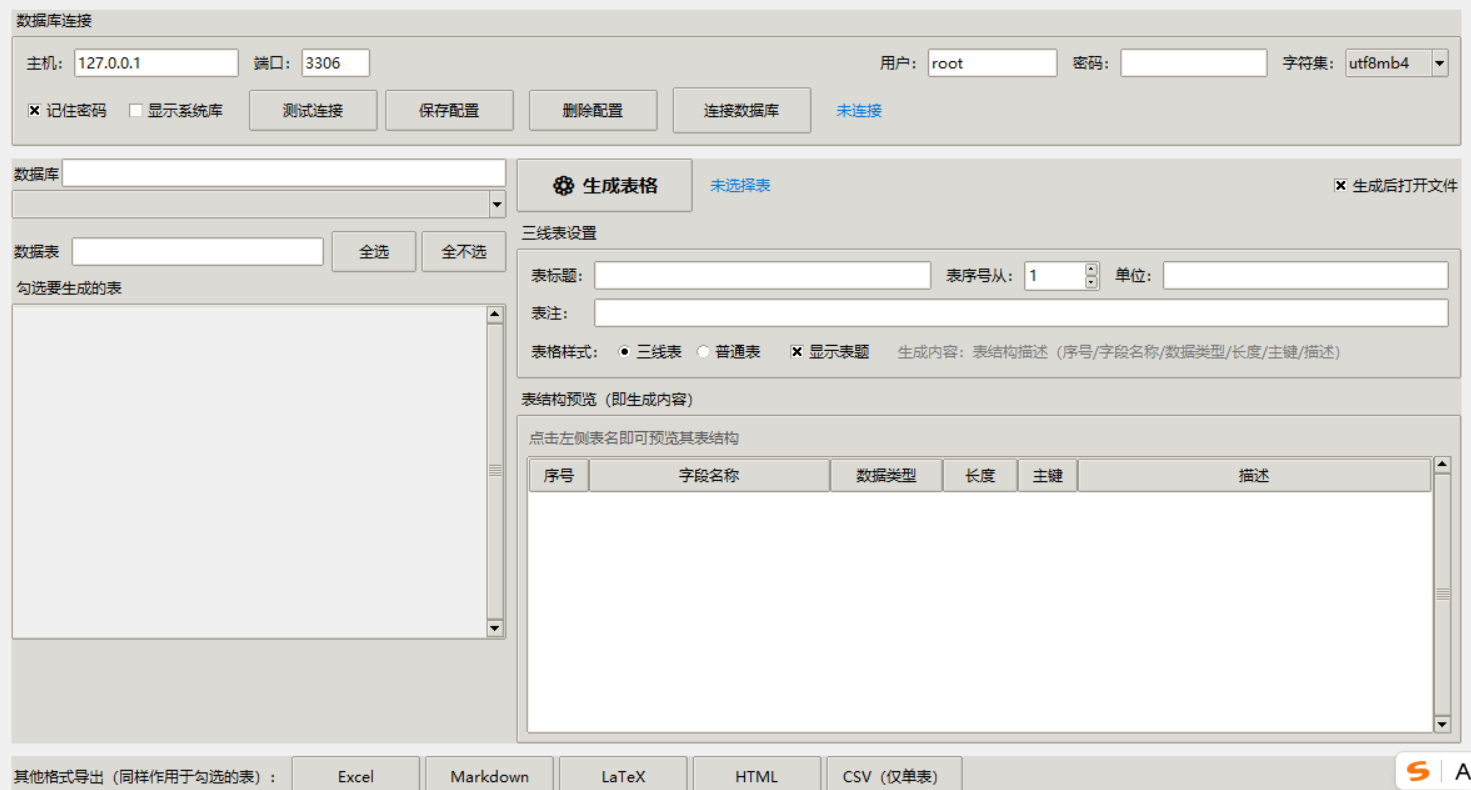
Task: Click table list scrollbar up arrow
Action: pyautogui.click(x=495, y=314)
